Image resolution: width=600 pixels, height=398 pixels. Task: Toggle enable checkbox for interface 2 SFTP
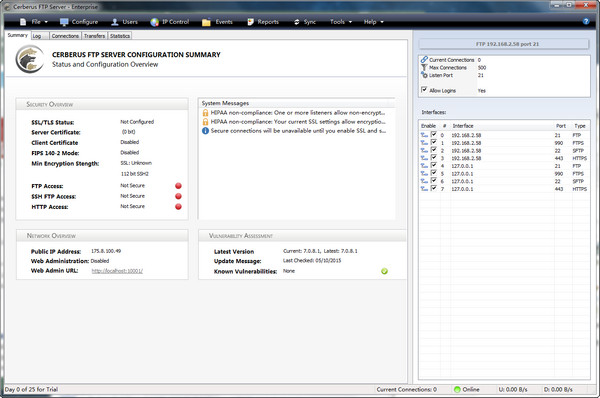434,150
